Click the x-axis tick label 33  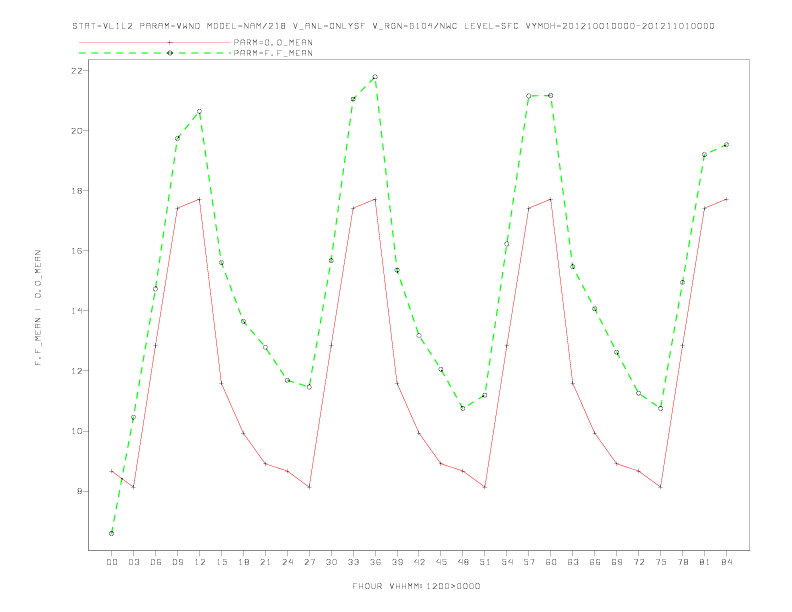pyautogui.click(x=353, y=562)
